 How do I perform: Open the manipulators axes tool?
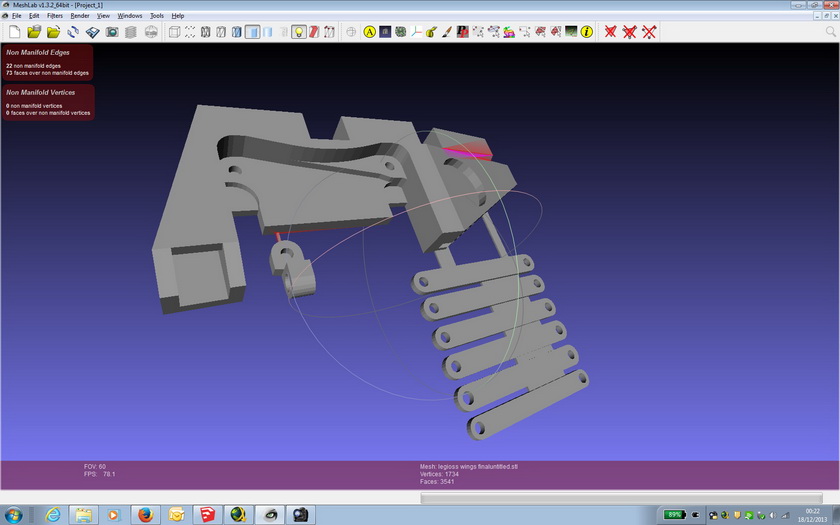[x=416, y=32]
